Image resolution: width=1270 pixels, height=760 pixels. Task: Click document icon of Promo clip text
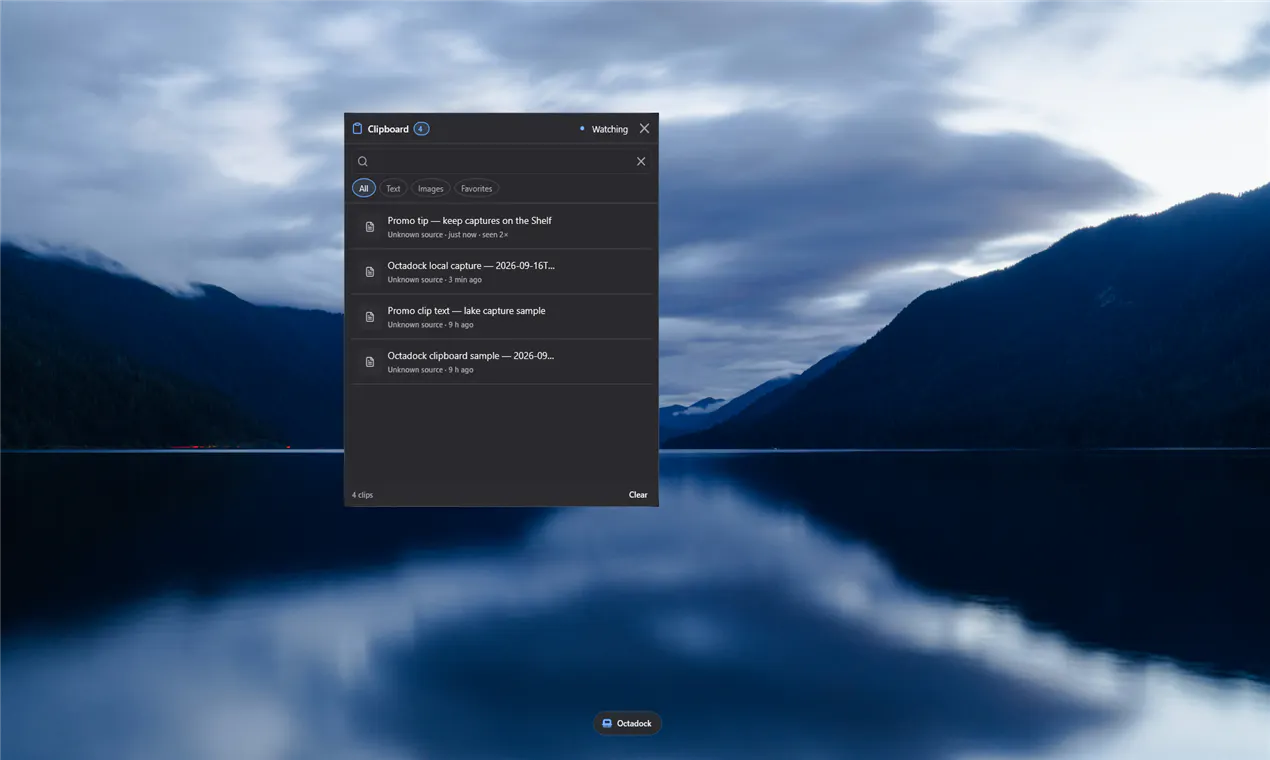(370, 317)
